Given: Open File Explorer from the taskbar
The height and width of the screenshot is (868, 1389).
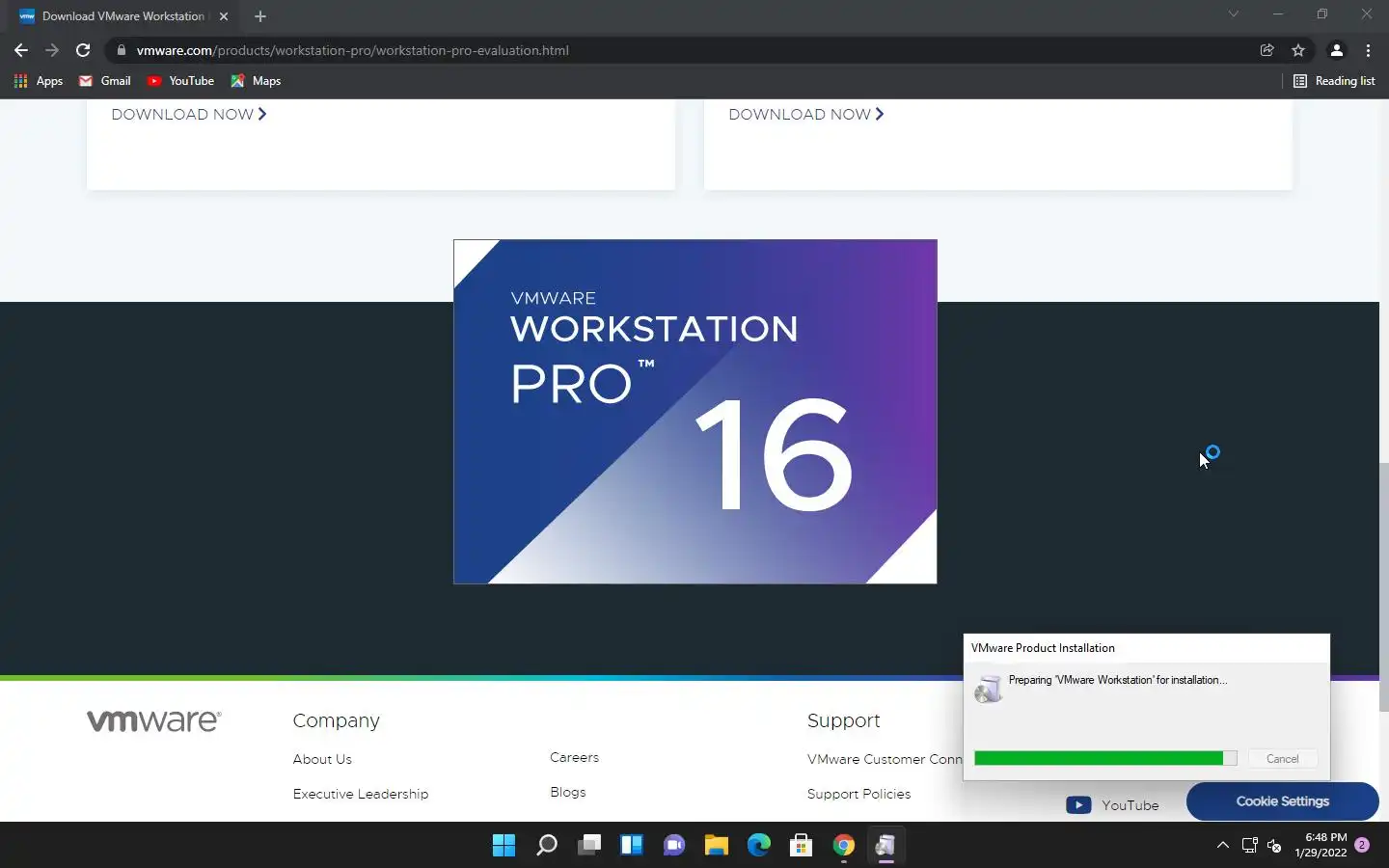Looking at the screenshot, I should [716, 846].
